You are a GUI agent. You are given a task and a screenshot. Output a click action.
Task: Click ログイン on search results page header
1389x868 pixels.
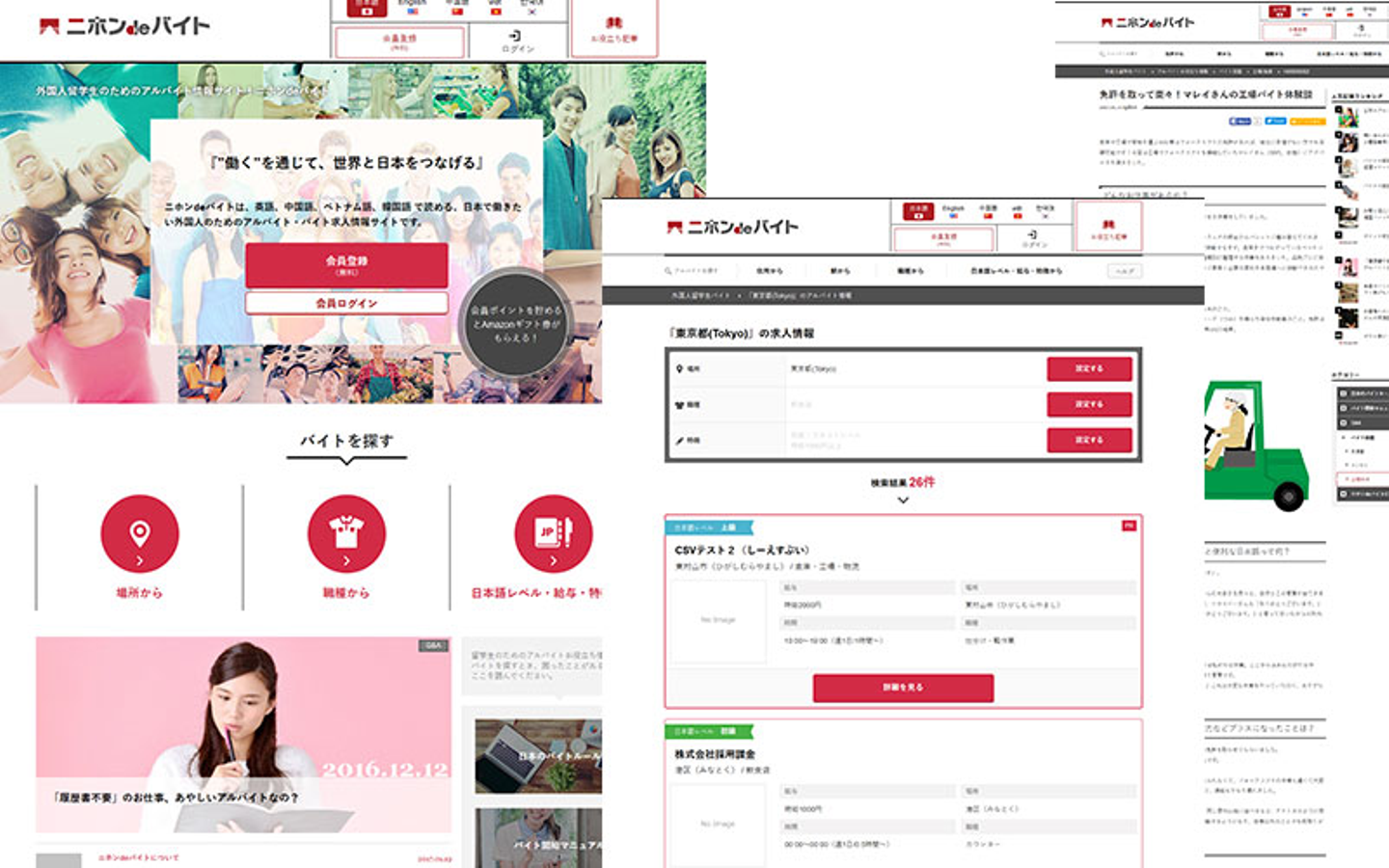coord(1033,238)
